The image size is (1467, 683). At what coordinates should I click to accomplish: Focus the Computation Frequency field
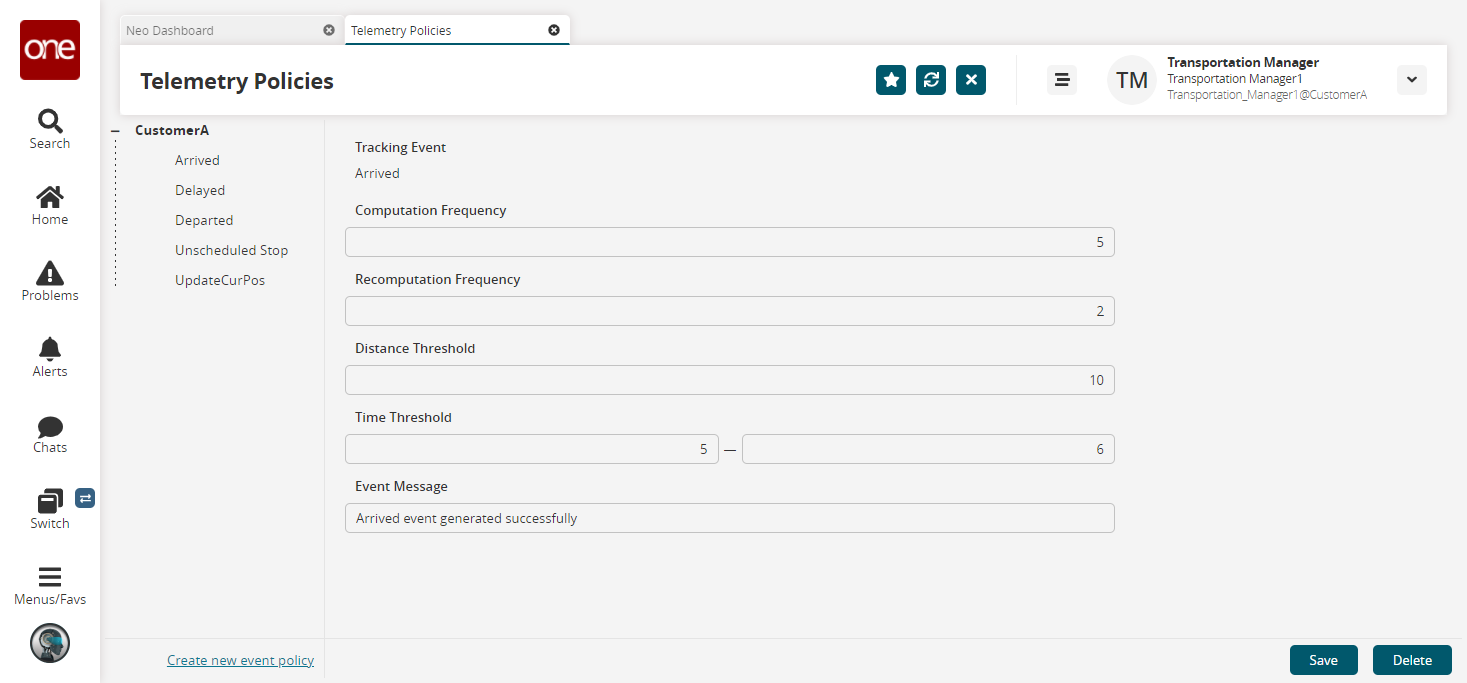tap(730, 242)
